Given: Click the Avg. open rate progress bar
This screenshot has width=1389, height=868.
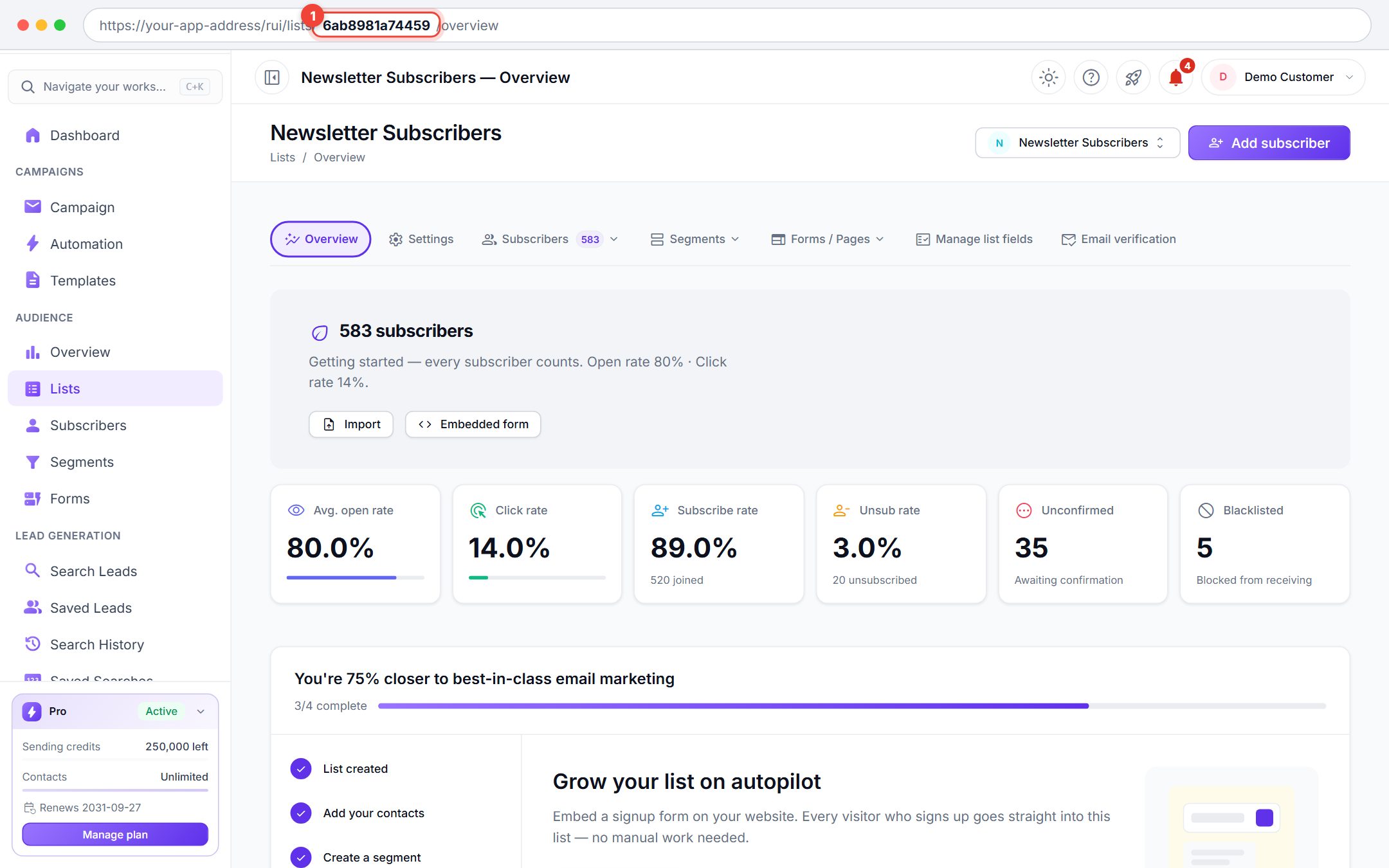Looking at the screenshot, I should [x=356, y=578].
